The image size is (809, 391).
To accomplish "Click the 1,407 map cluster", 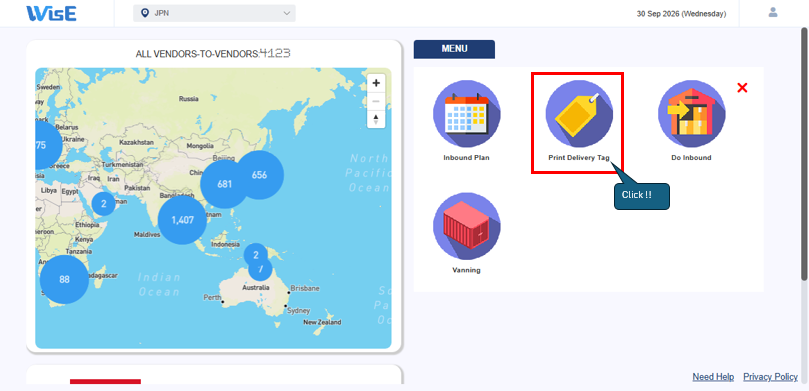I will (x=182, y=220).
